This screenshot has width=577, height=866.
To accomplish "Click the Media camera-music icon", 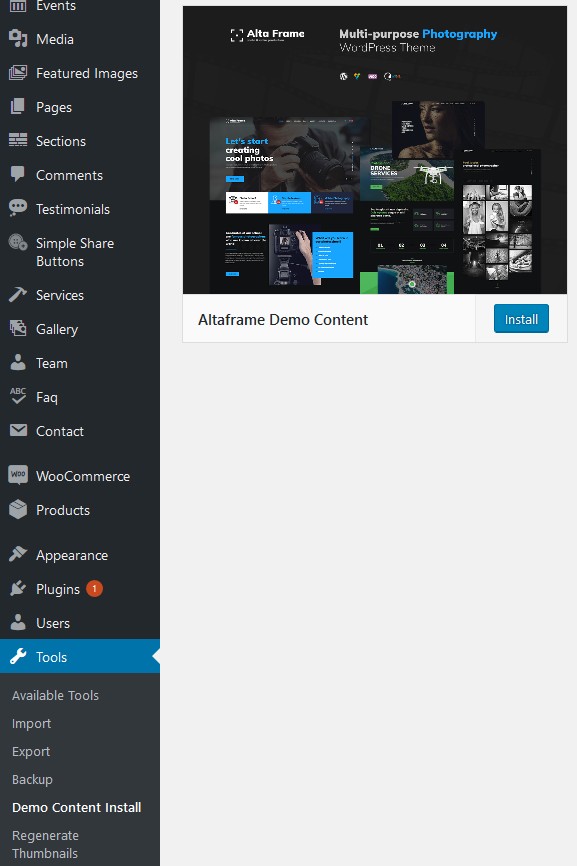I will pyautogui.click(x=18, y=39).
